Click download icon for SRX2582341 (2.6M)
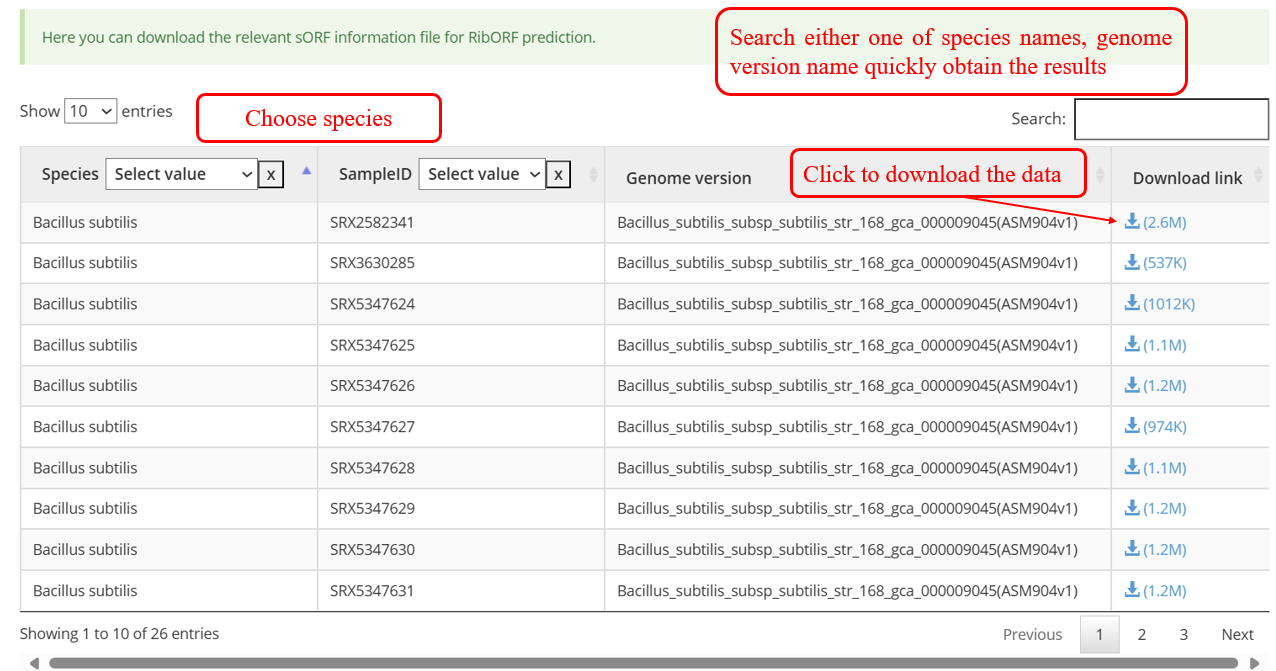Viewport: 1276px width, 671px height. click(x=1132, y=222)
